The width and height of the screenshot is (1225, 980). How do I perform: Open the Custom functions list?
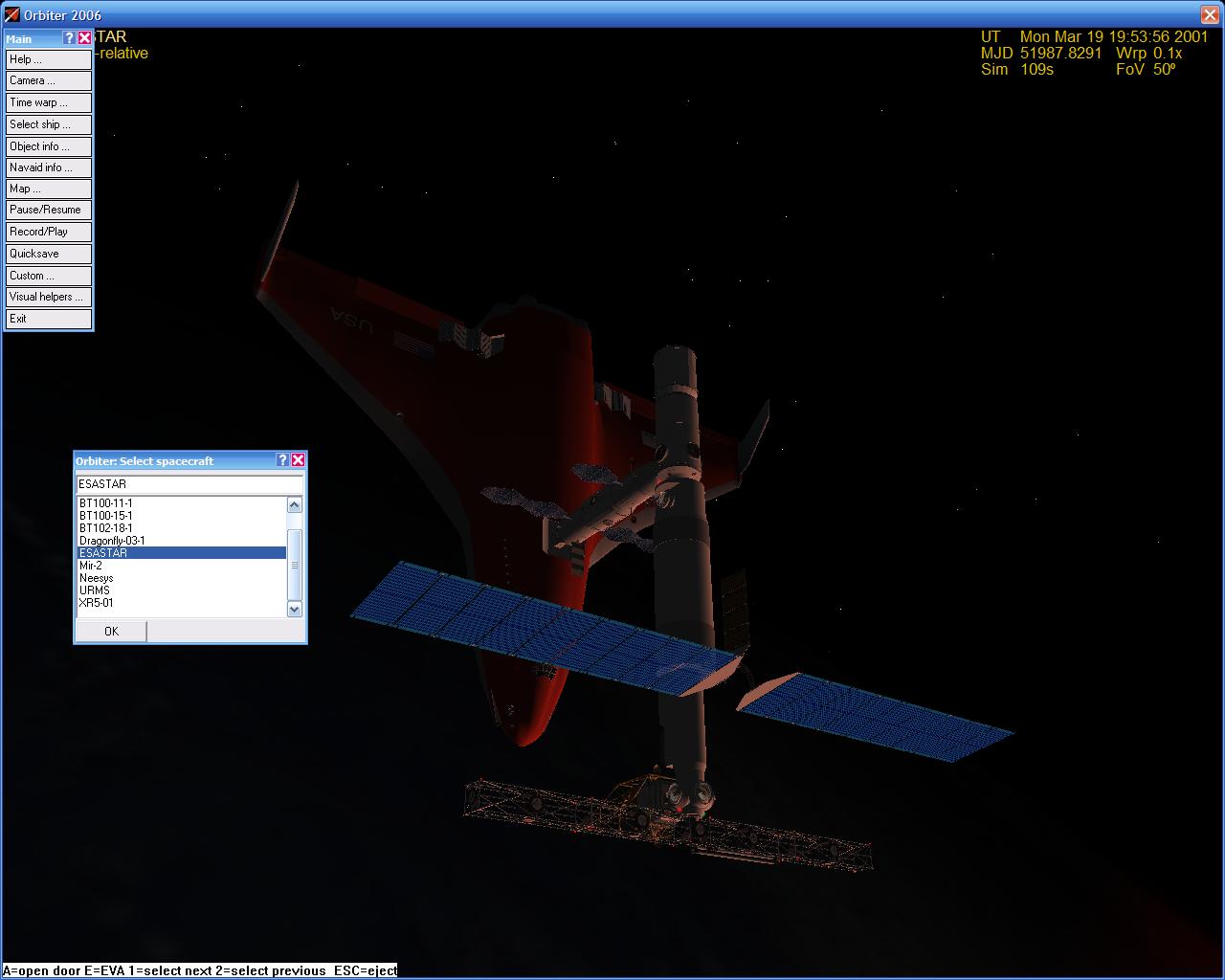coord(49,276)
